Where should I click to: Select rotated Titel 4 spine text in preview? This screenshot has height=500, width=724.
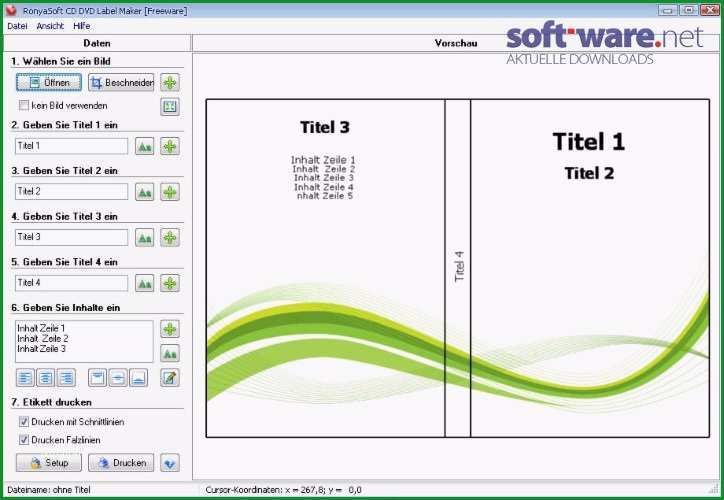(x=459, y=266)
